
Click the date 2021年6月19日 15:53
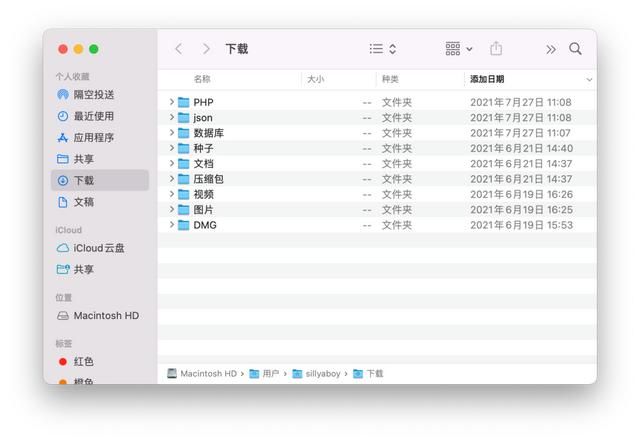(521, 225)
